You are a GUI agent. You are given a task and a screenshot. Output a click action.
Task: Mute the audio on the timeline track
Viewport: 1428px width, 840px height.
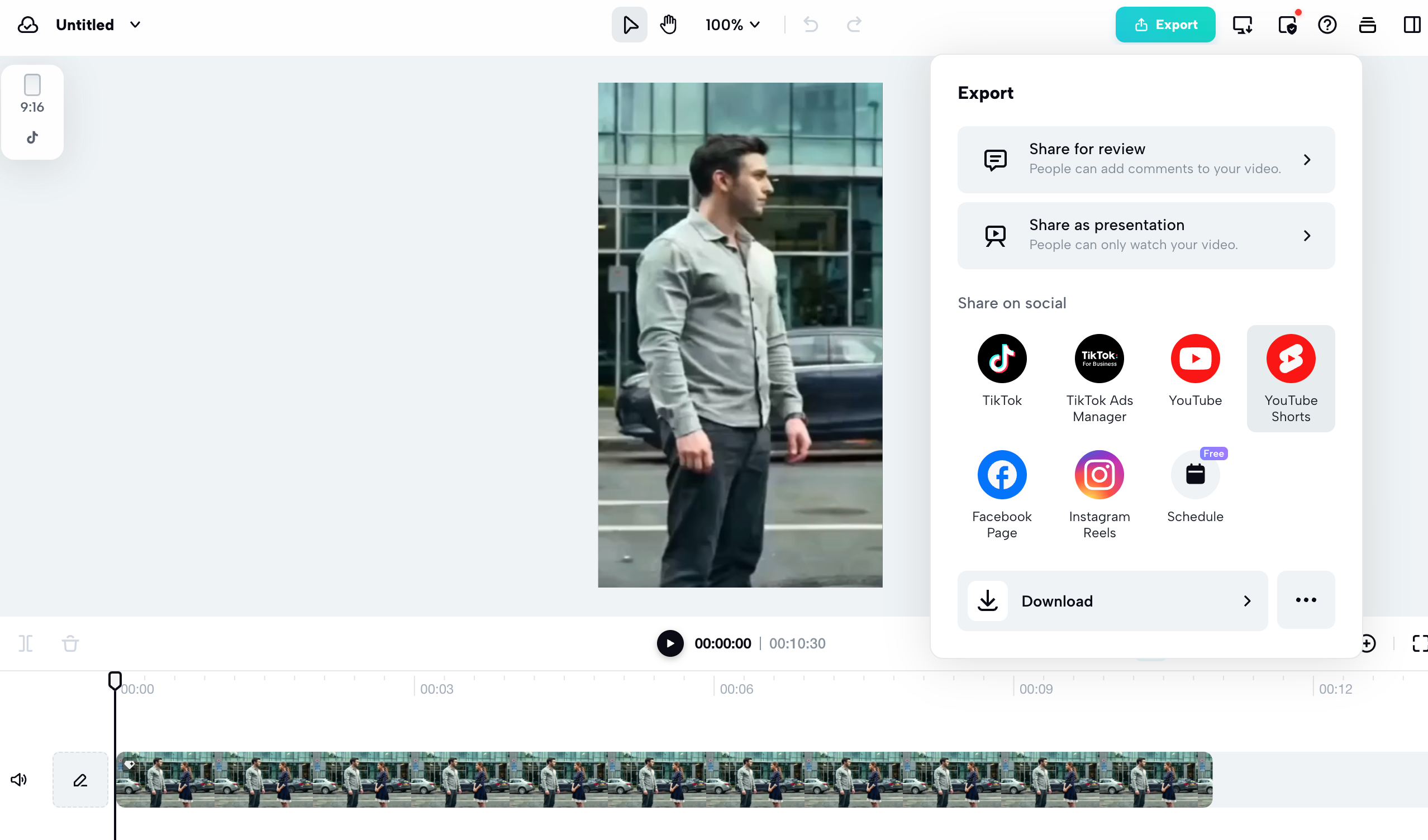(18, 779)
